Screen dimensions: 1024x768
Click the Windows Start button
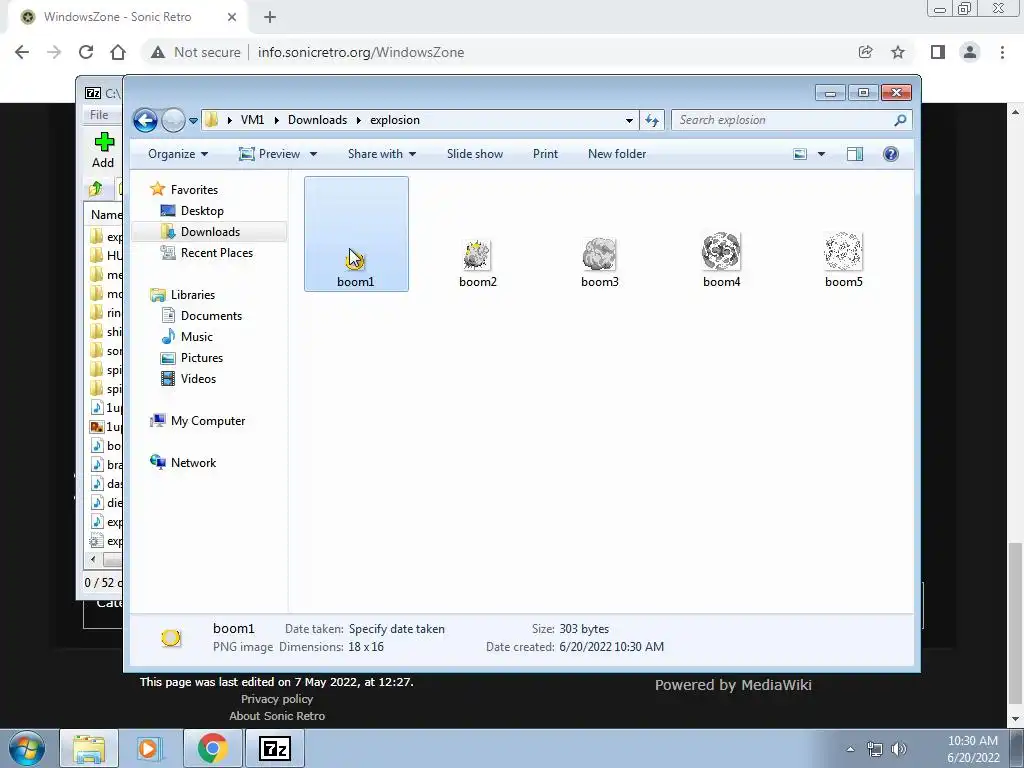(27, 748)
